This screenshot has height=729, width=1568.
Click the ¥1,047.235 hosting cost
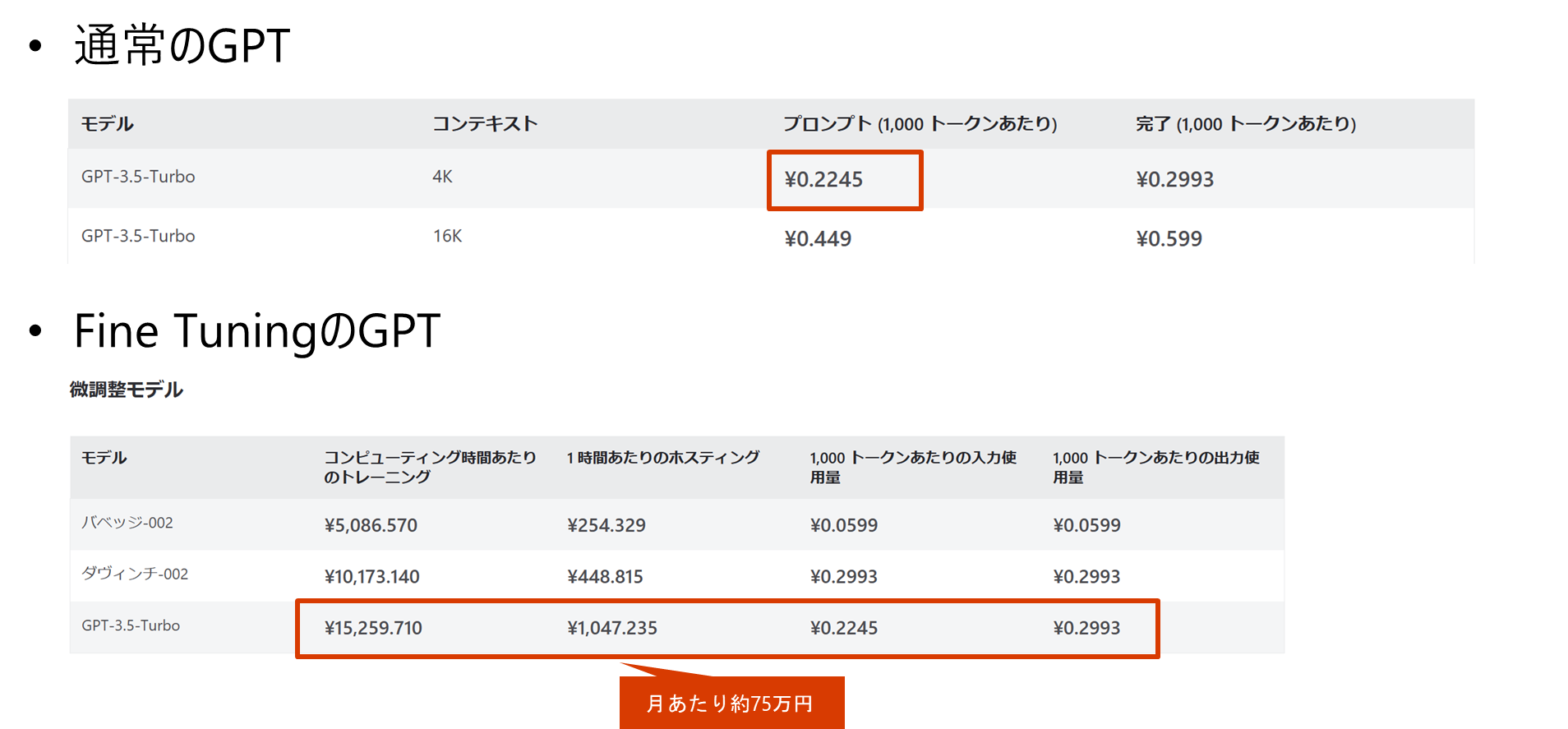tap(612, 628)
